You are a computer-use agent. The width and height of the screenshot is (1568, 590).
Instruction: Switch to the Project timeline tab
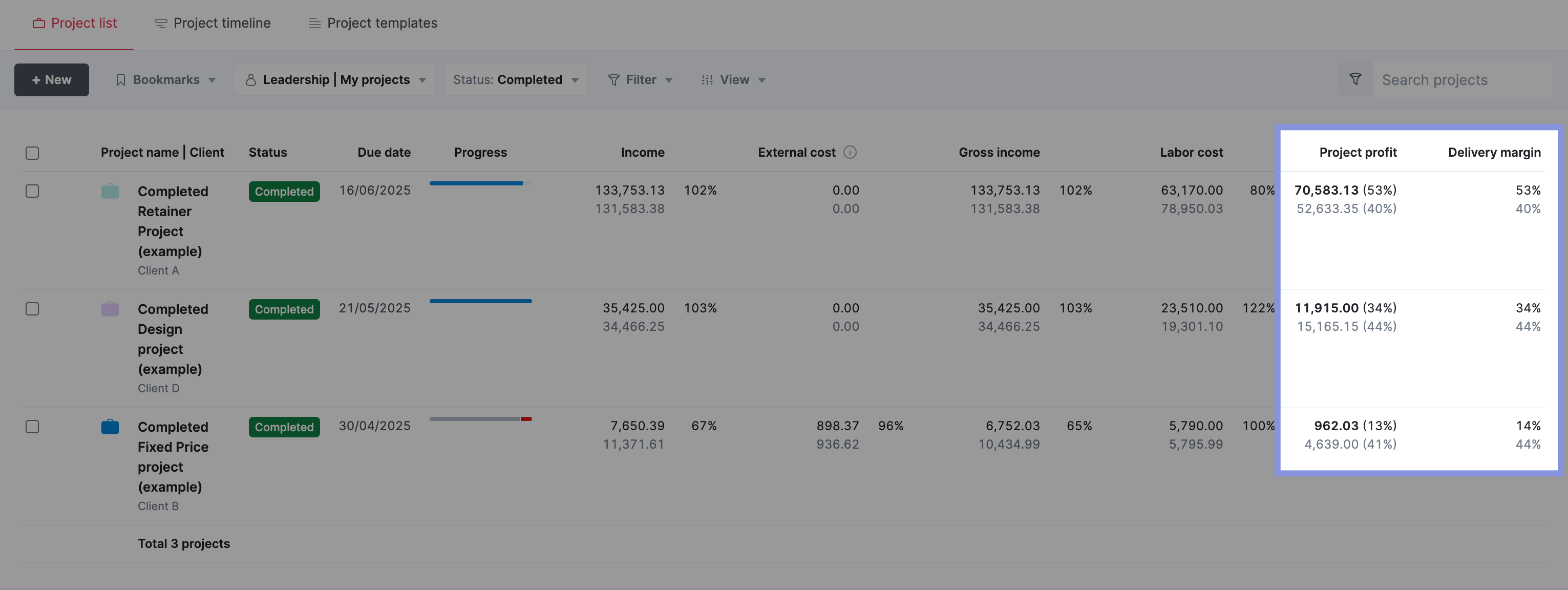(213, 23)
